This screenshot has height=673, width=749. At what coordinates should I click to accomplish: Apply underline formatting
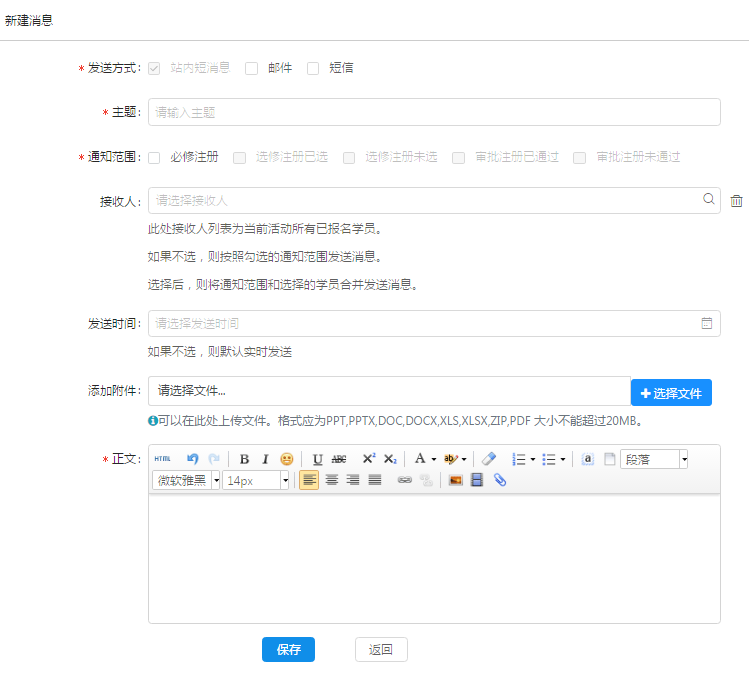point(318,459)
